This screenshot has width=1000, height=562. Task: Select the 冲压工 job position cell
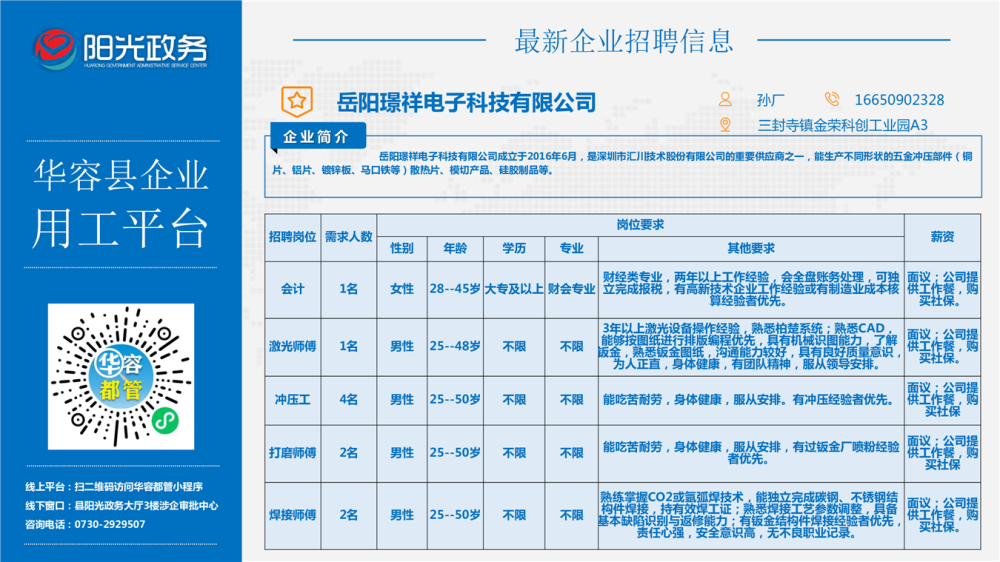[292, 400]
